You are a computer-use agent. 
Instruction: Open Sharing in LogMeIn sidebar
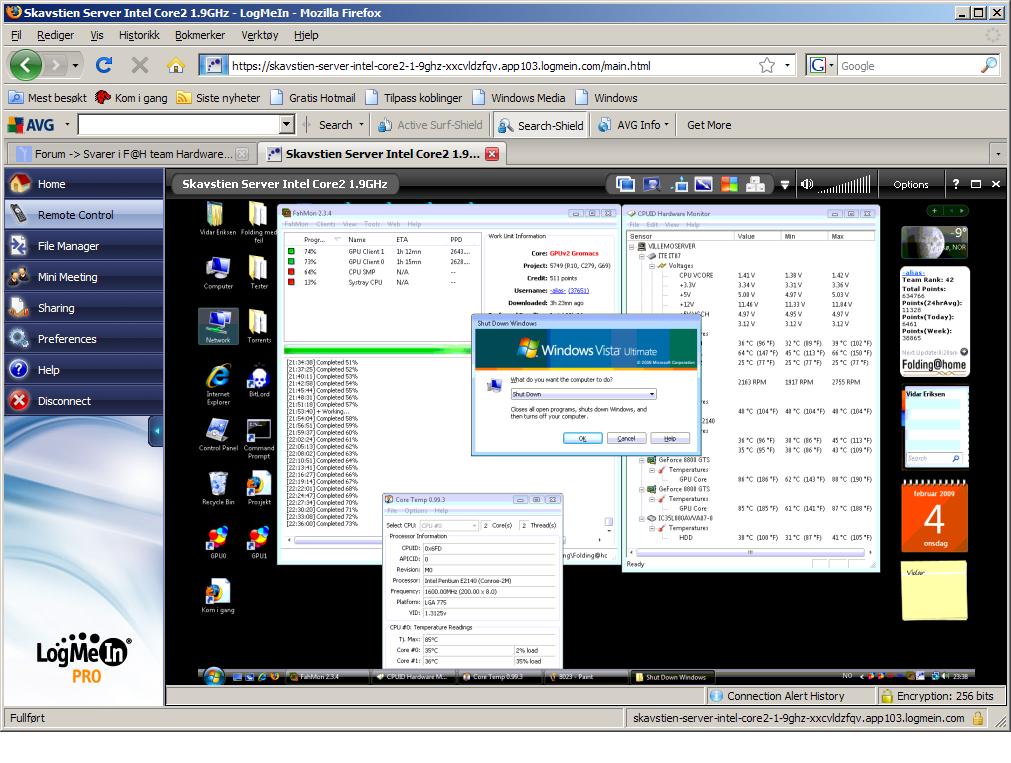coord(84,308)
